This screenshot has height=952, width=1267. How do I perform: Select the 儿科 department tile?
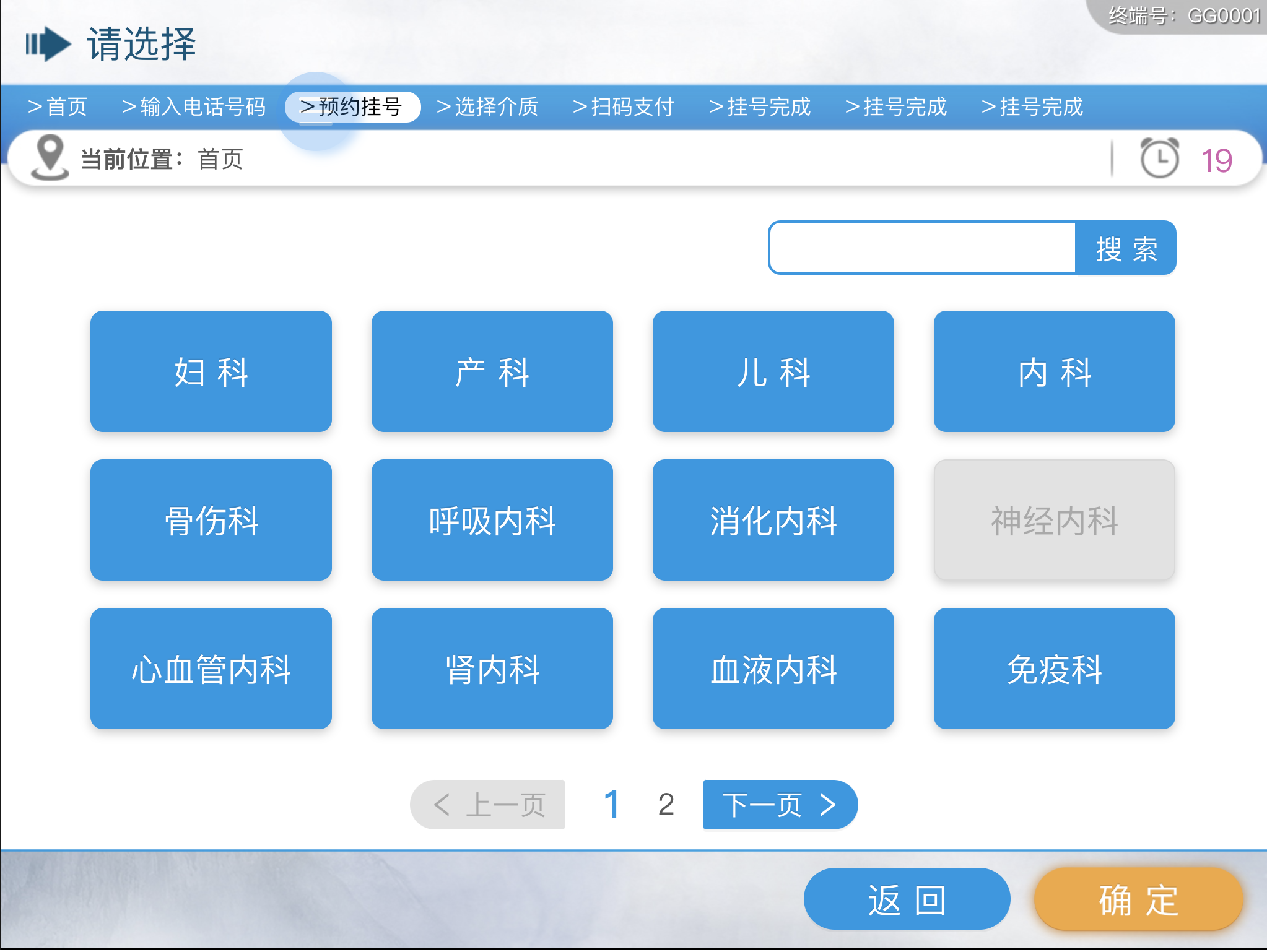pyautogui.click(x=773, y=371)
